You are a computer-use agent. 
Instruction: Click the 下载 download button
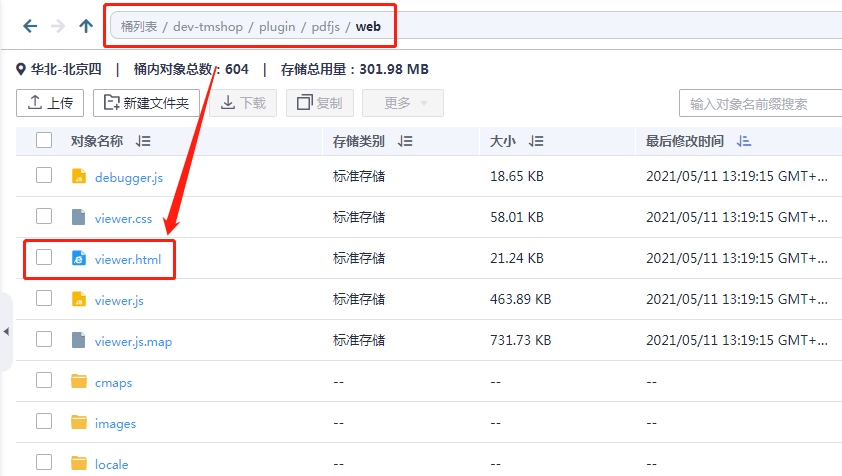243,103
